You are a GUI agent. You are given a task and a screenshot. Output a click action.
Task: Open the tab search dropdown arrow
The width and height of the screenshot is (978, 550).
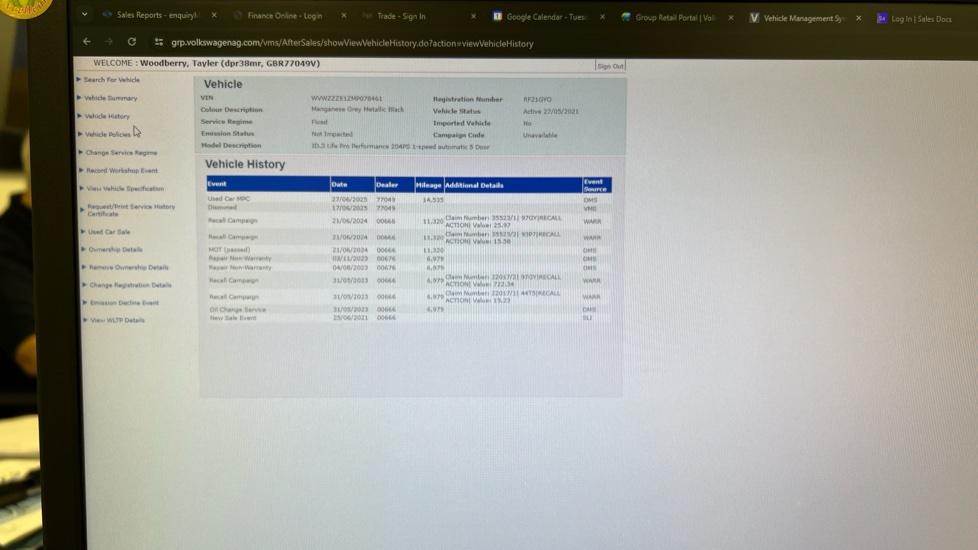84,14
